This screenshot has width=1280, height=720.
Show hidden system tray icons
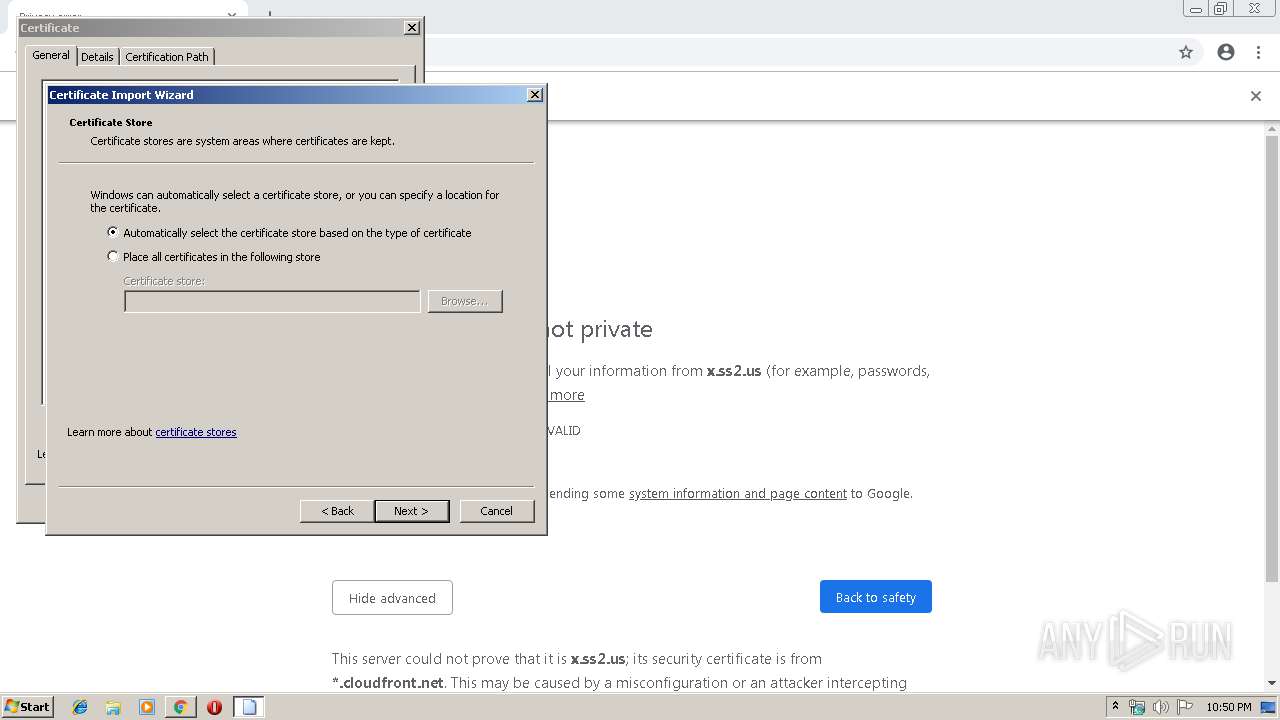click(x=1115, y=707)
